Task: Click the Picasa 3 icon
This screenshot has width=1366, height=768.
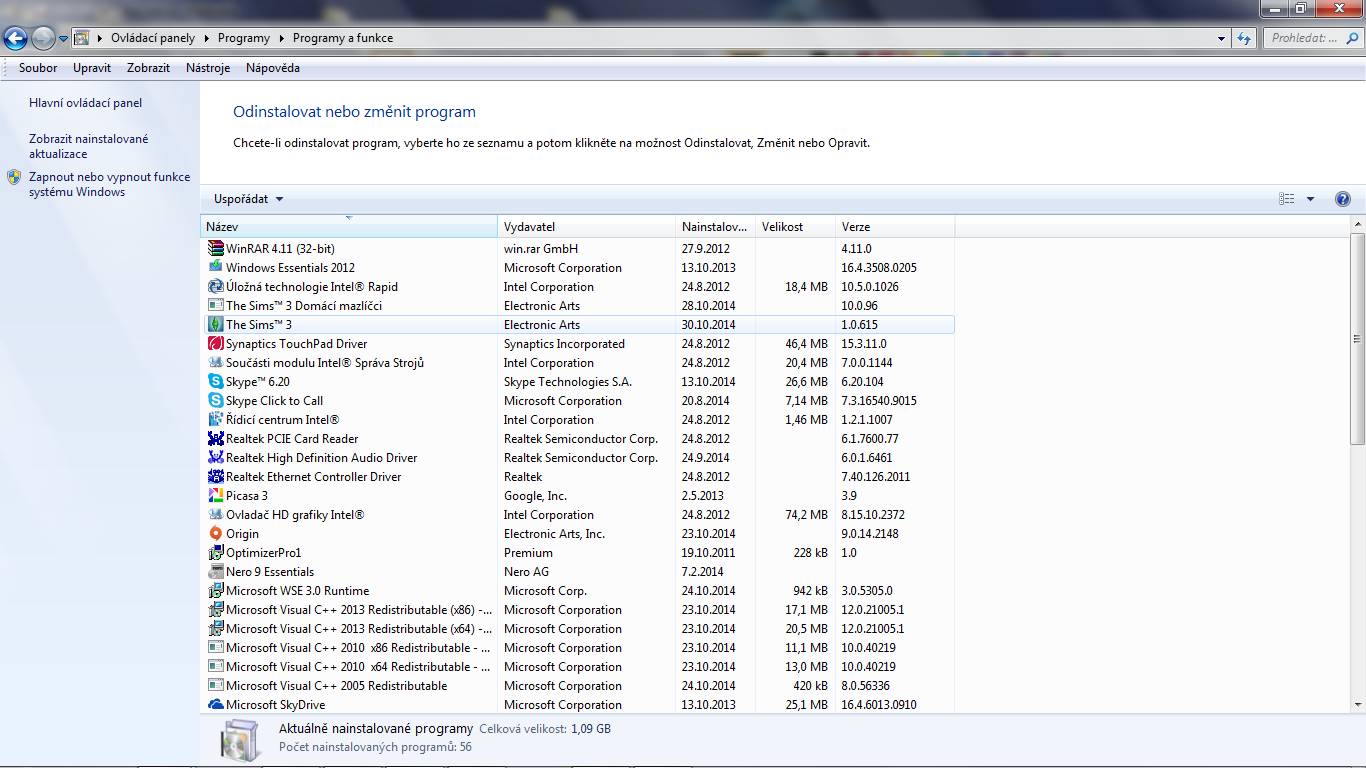Action: pos(215,495)
